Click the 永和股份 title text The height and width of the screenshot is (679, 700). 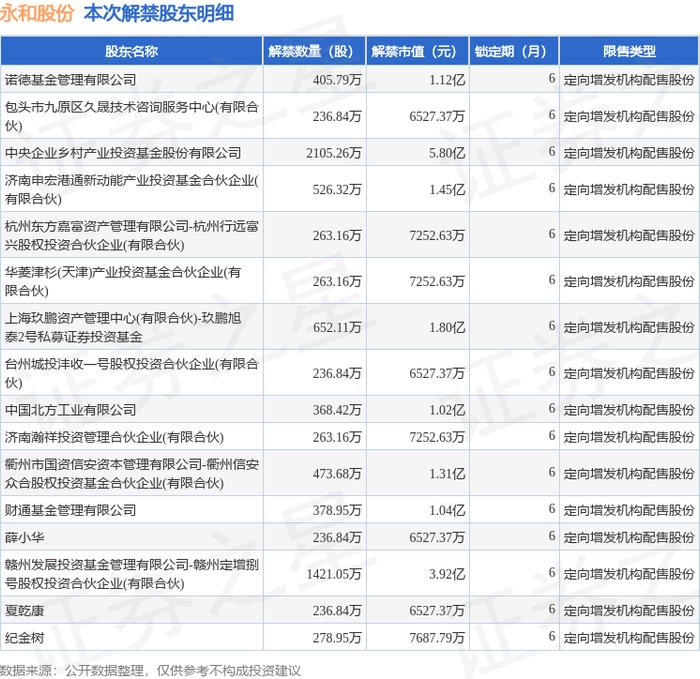click(x=37, y=13)
